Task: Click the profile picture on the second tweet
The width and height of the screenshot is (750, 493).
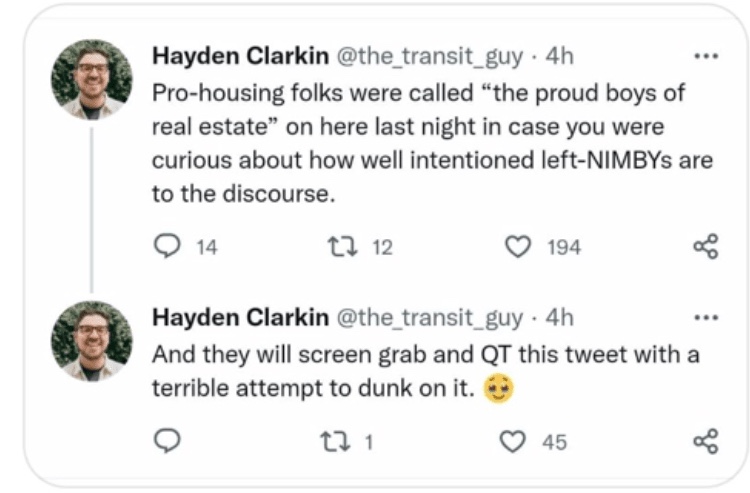Action: [91, 340]
